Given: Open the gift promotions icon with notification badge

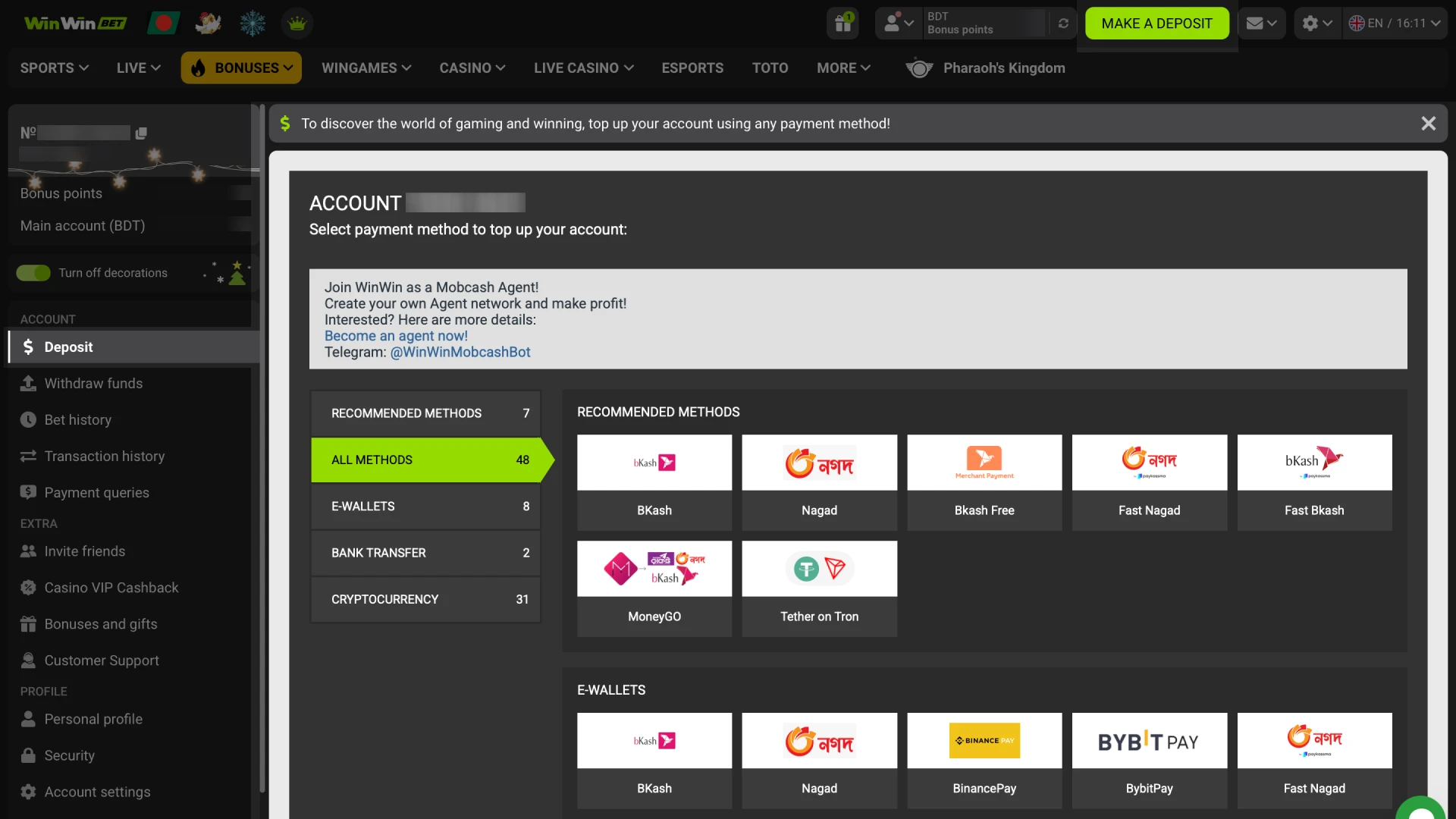Looking at the screenshot, I should tap(843, 23).
